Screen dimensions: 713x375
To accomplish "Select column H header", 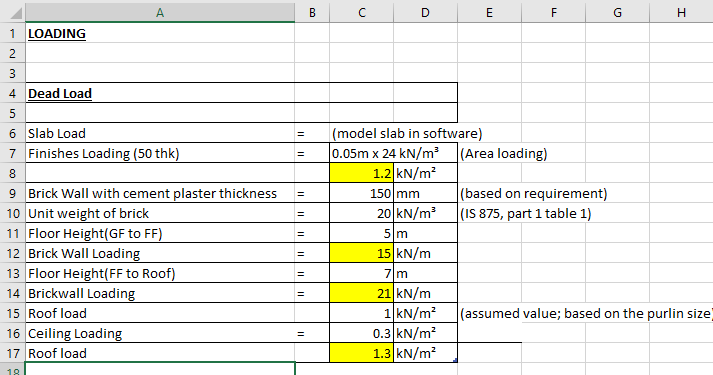I will [681, 13].
